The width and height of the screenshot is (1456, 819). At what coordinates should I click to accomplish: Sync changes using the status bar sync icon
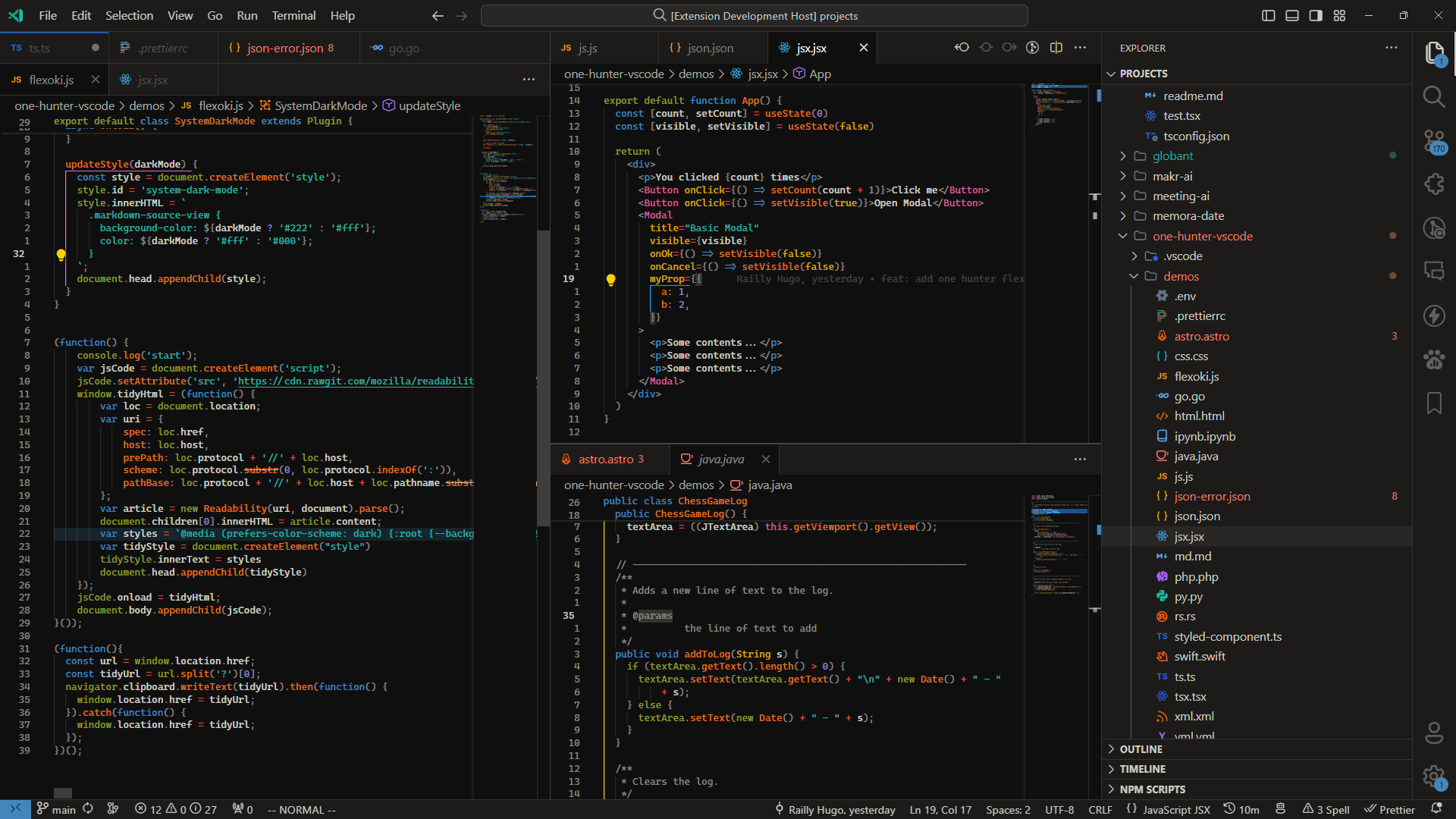pyautogui.click(x=88, y=809)
